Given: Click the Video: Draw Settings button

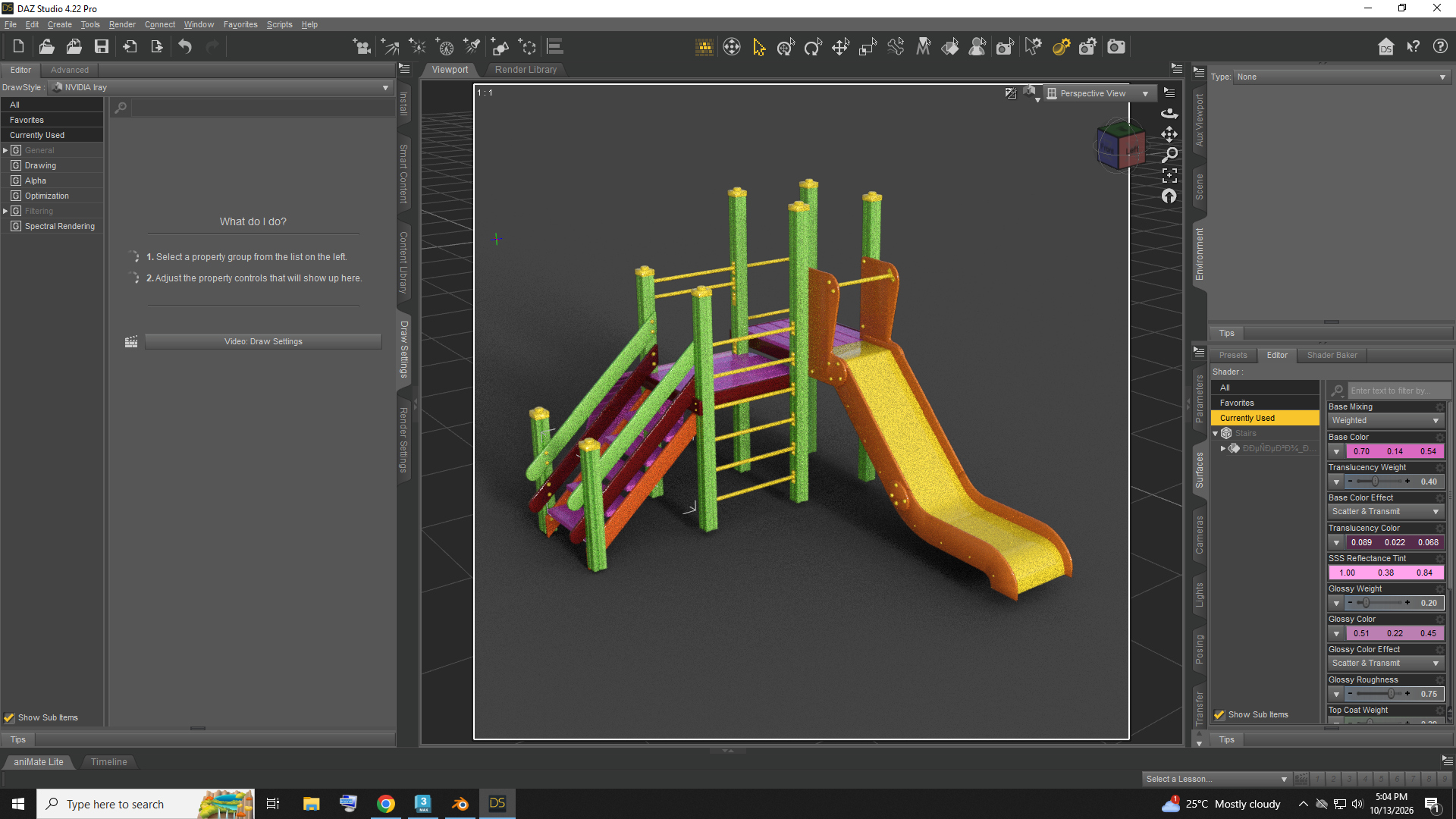Looking at the screenshot, I should pyautogui.click(x=263, y=341).
